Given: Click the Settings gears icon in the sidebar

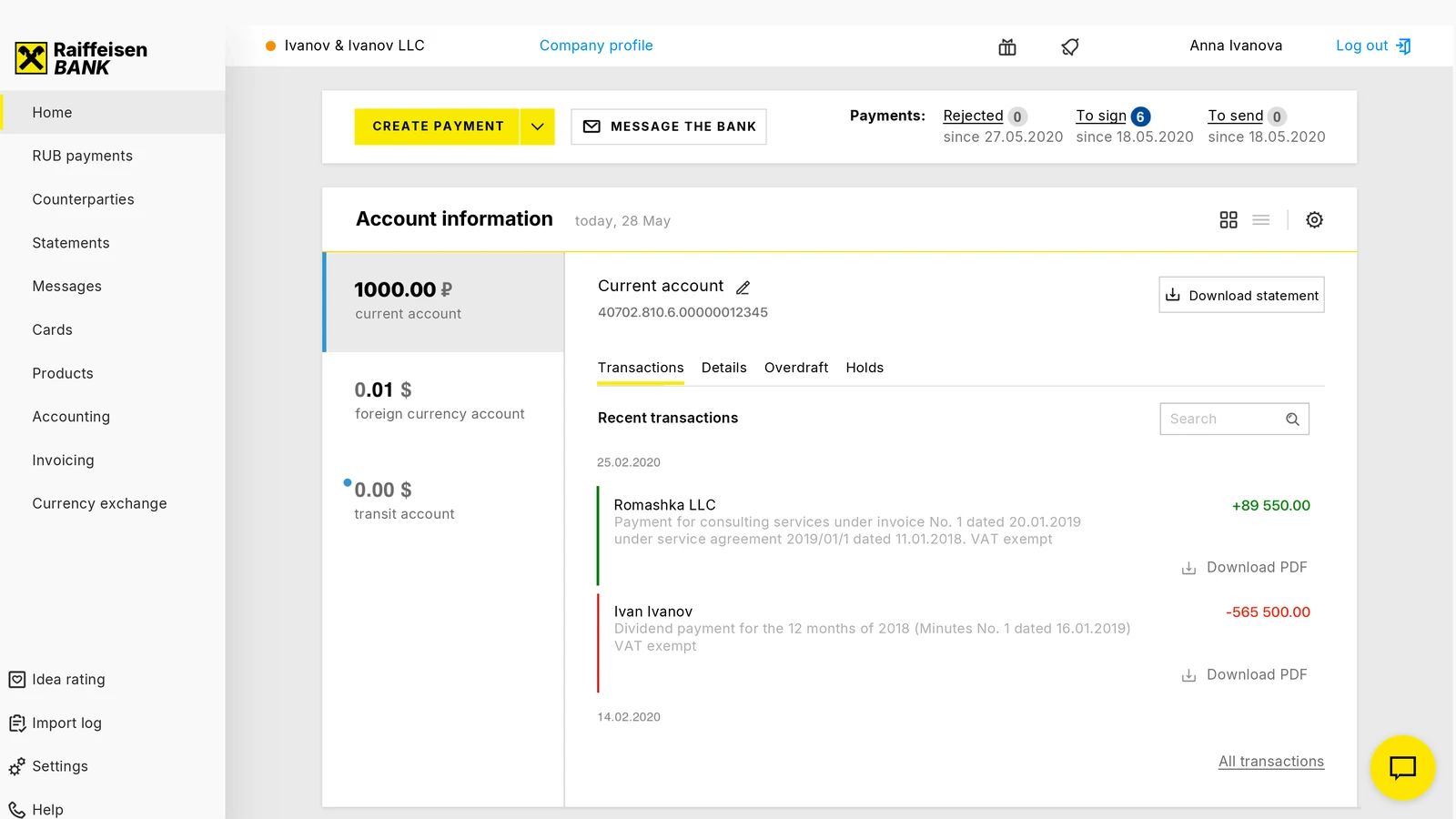Looking at the screenshot, I should 17,767.
